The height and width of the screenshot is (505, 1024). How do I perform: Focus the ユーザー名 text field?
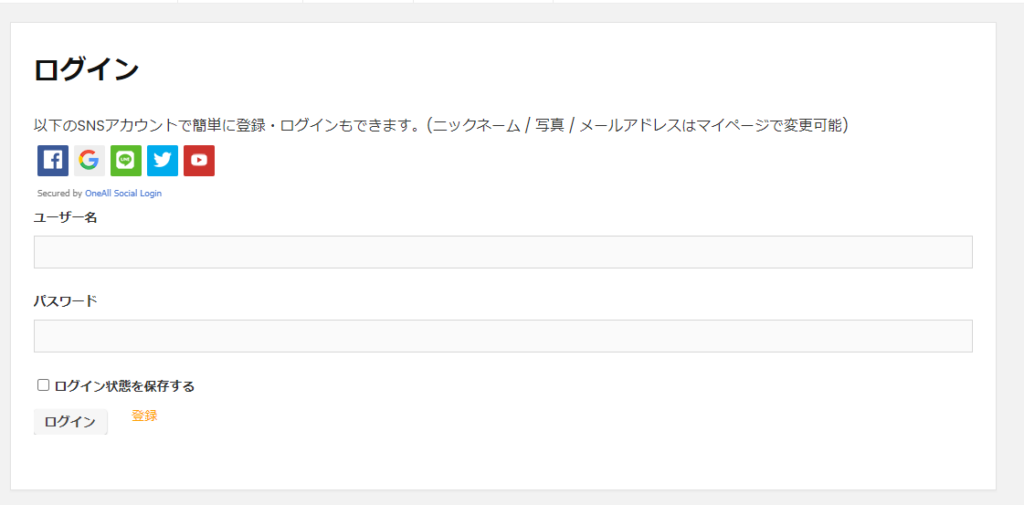(503, 252)
